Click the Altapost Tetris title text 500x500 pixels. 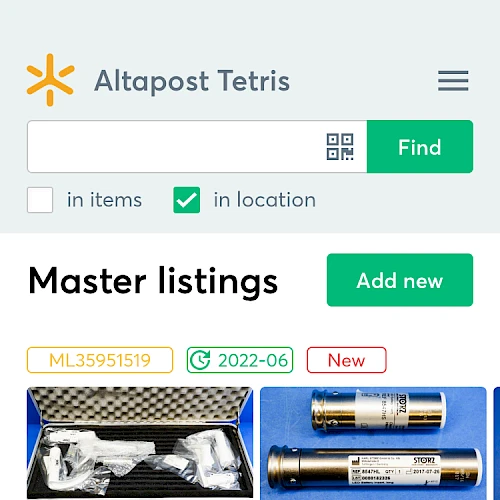tap(192, 81)
